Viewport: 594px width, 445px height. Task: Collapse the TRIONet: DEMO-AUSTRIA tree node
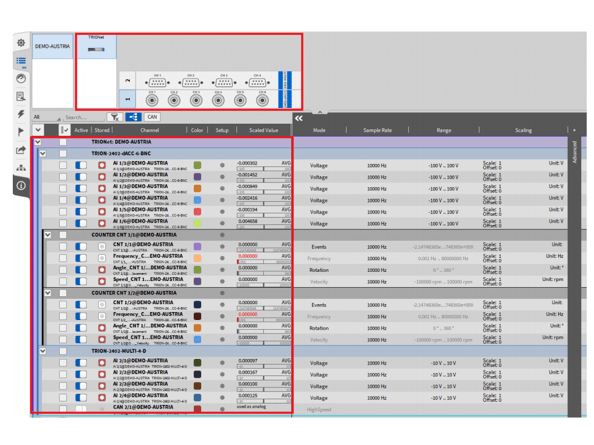[x=38, y=142]
